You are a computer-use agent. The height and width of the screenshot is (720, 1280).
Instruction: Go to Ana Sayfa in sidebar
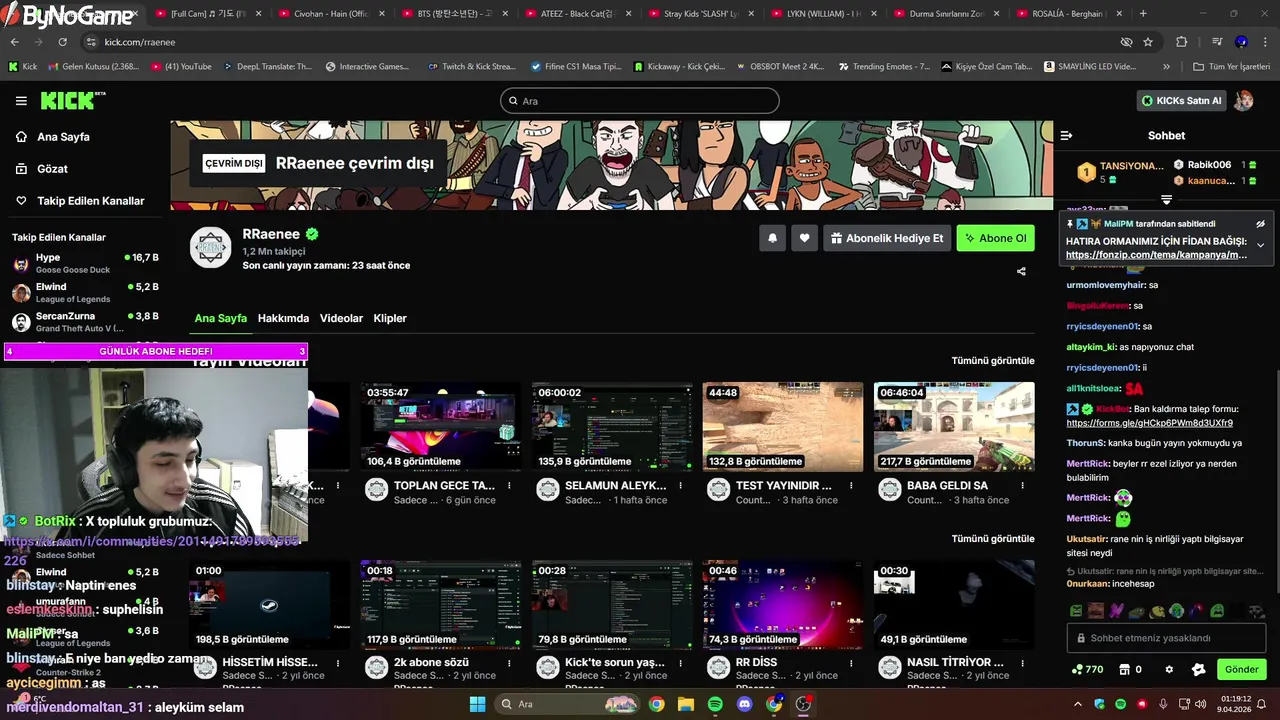pyautogui.click(x=63, y=137)
